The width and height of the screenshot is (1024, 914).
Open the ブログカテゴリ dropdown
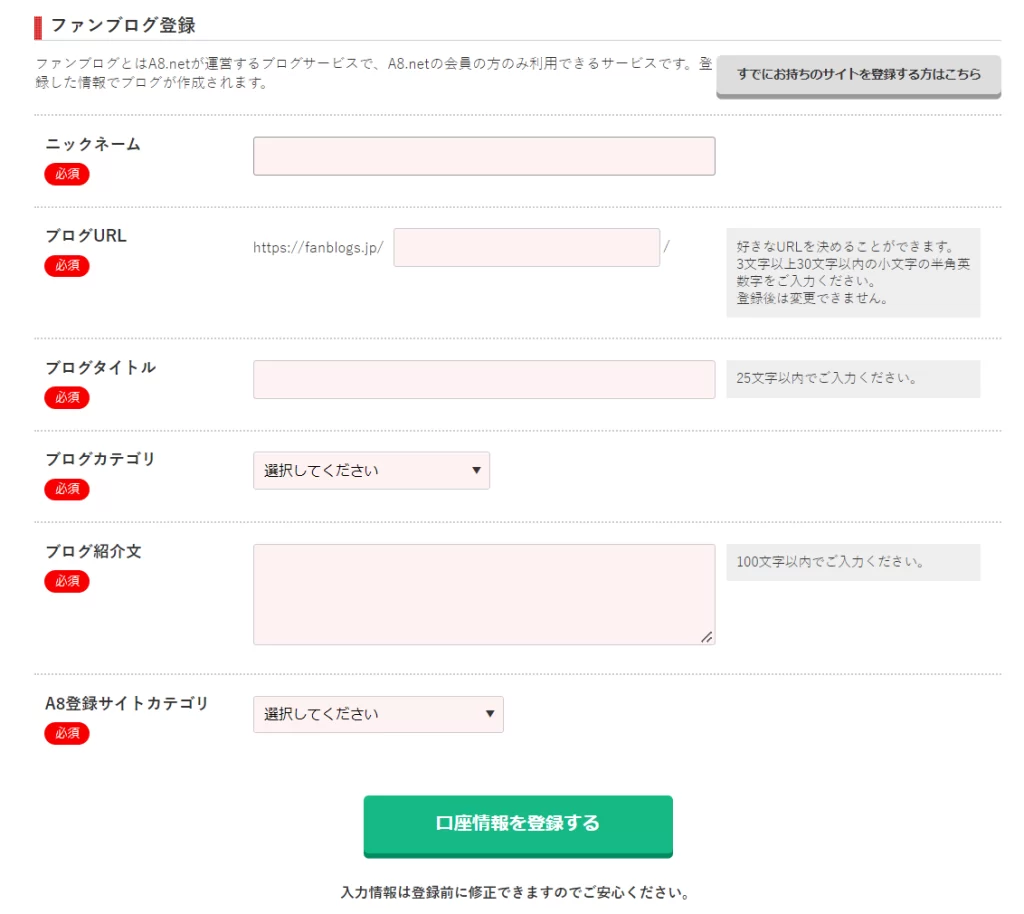[x=371, y=471]
